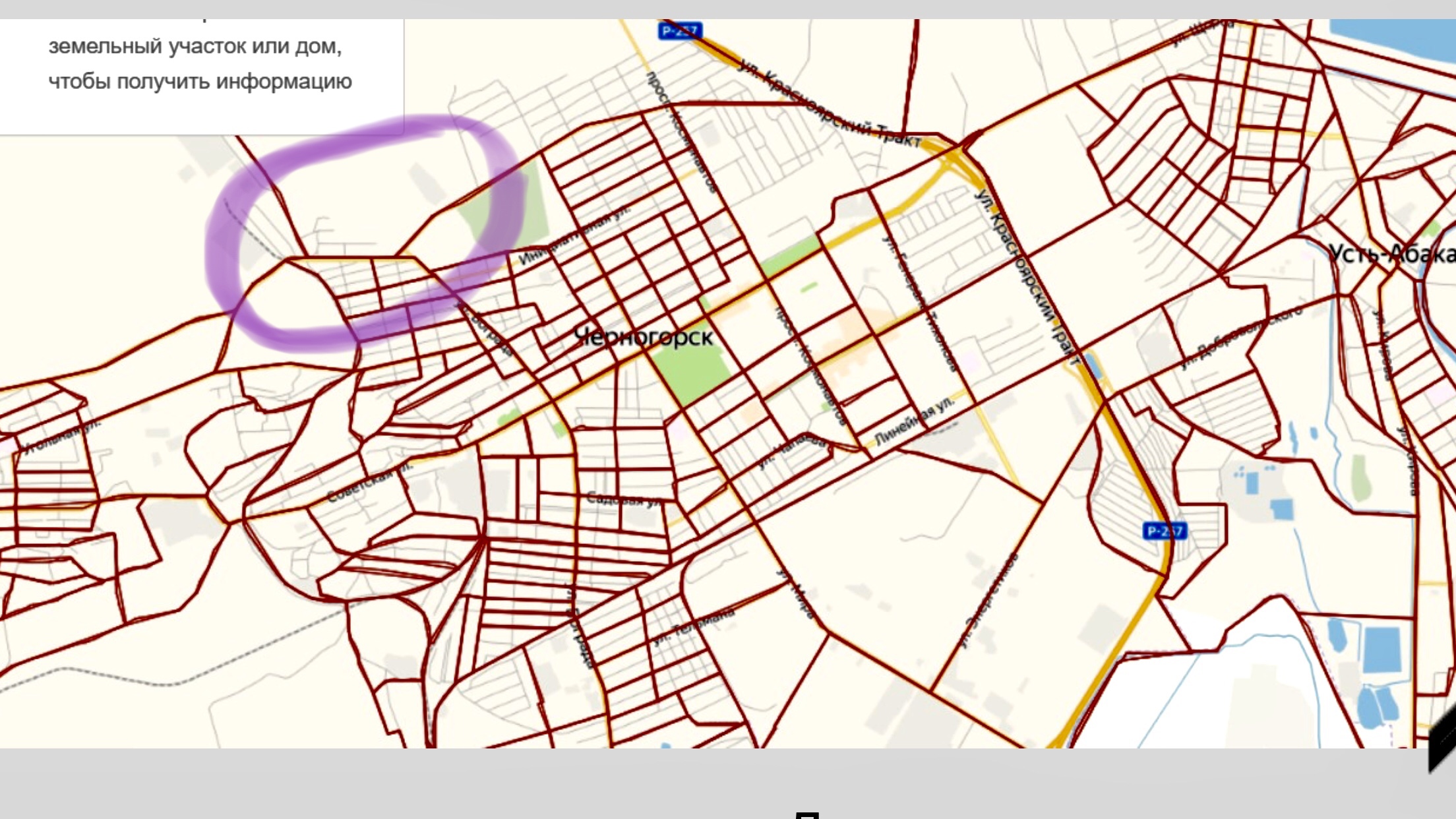Select the Усть-Абакан town label
This screenshot has width=1456, height=819.
pos(1391,254)
